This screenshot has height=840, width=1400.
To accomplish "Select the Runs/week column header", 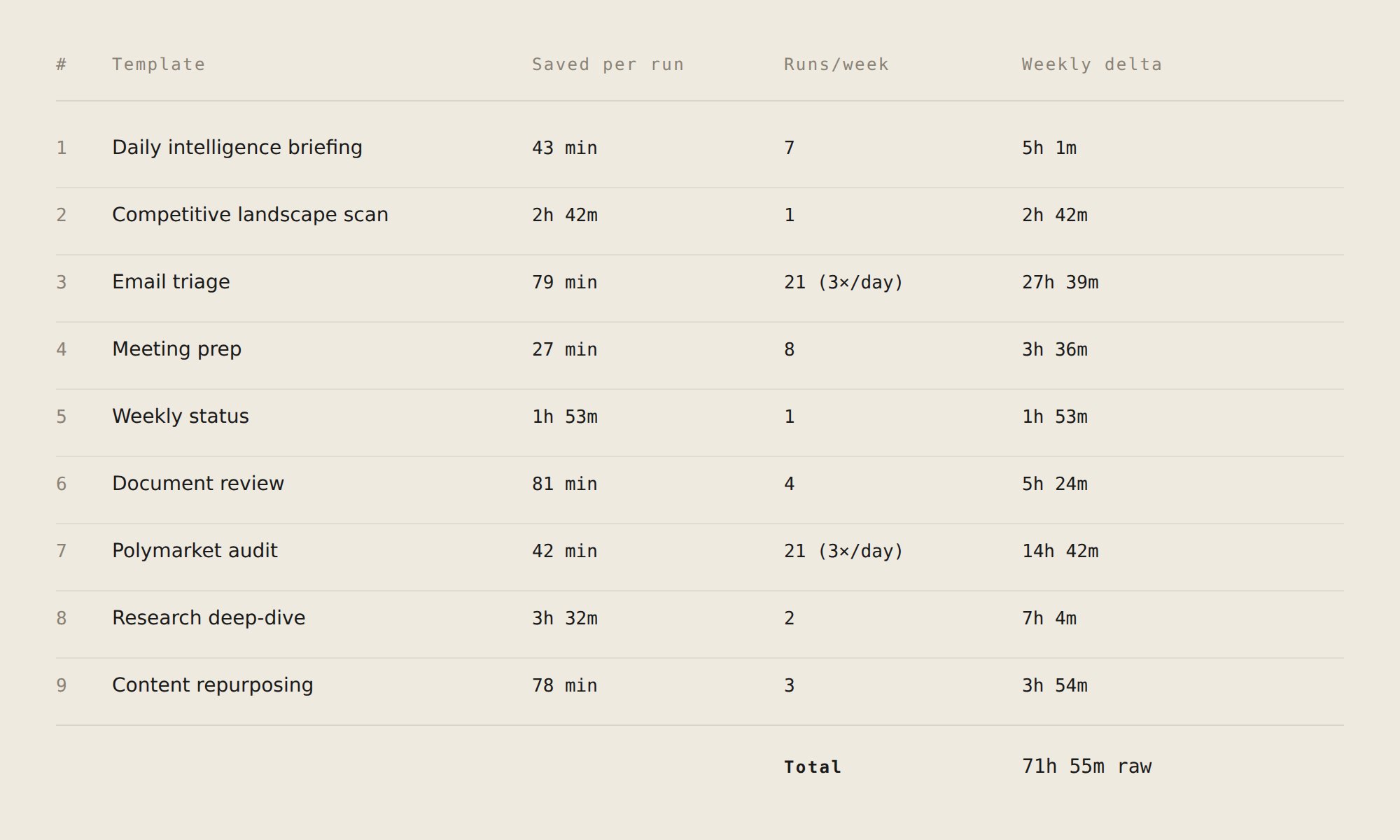I will (x=836, y=64).
